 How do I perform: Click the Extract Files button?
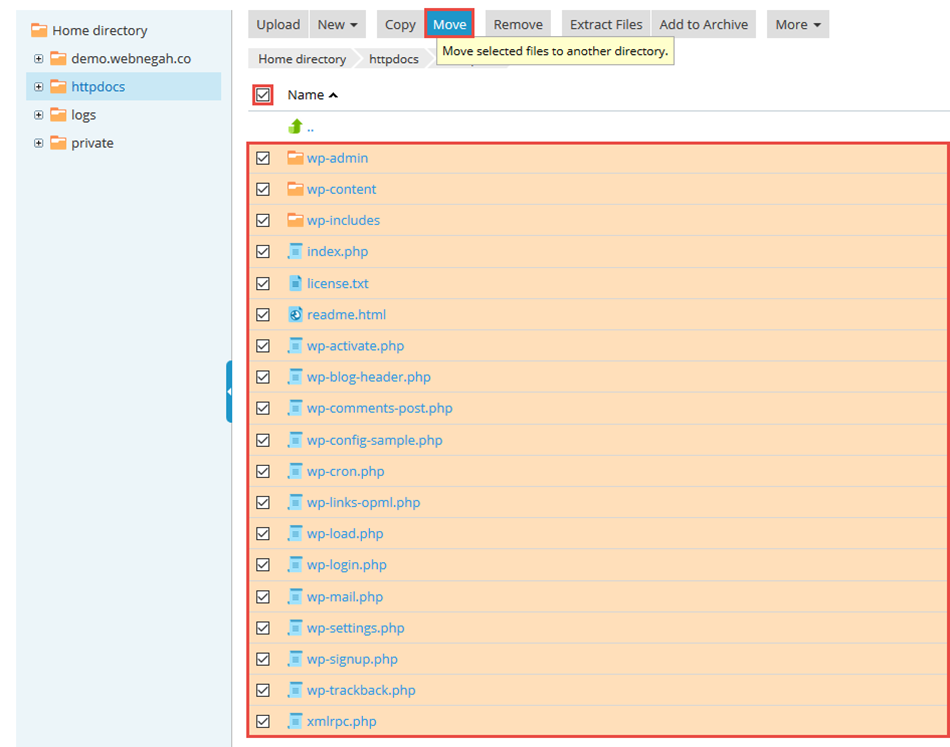coord(606,25)
